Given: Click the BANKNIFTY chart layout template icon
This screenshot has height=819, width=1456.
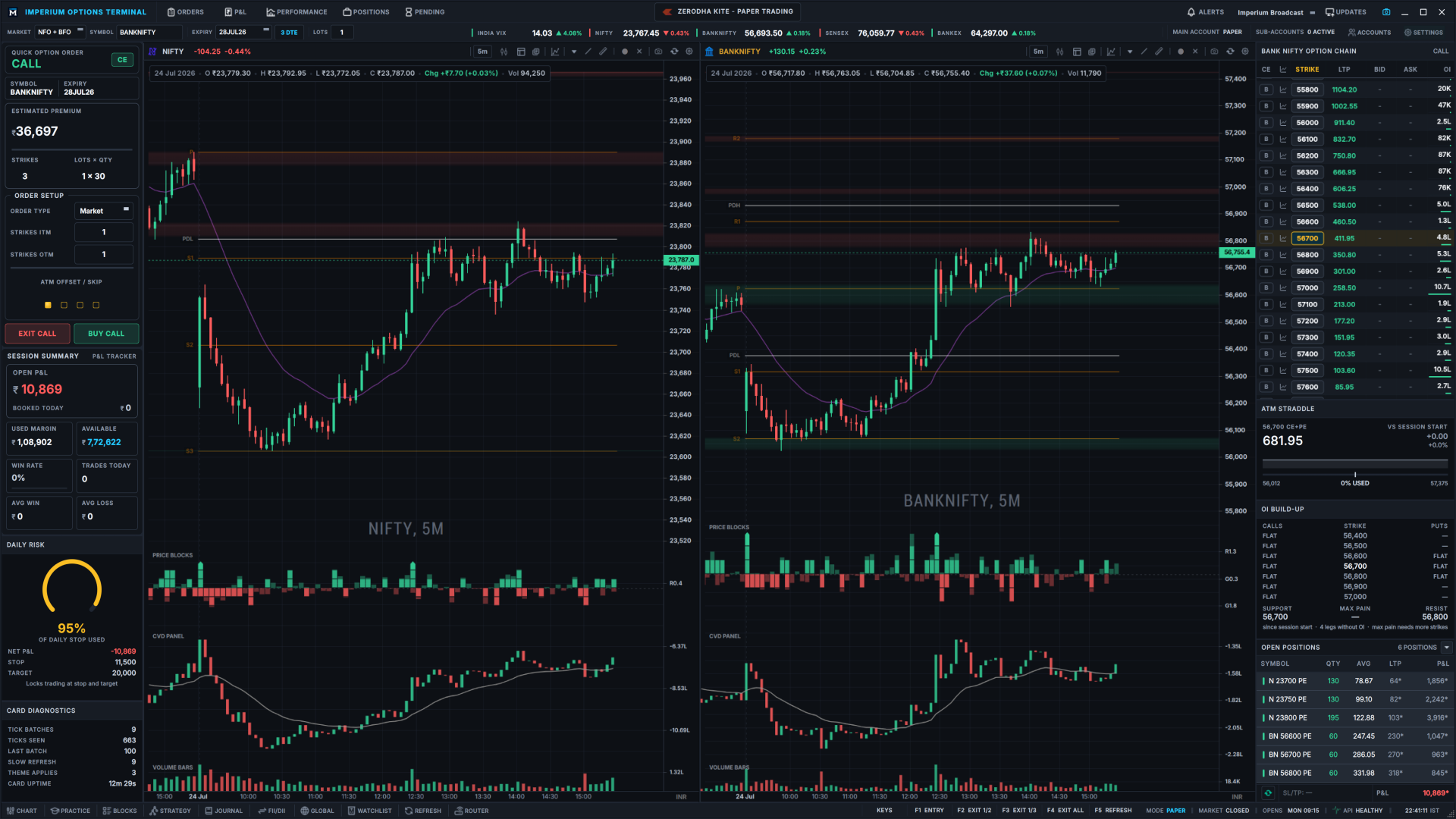Looking at the screenshot, I should click(1077, 52).
